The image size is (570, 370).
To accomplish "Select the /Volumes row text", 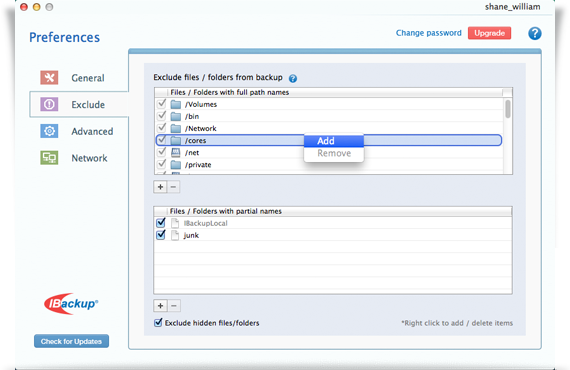I will click(201, 104).
